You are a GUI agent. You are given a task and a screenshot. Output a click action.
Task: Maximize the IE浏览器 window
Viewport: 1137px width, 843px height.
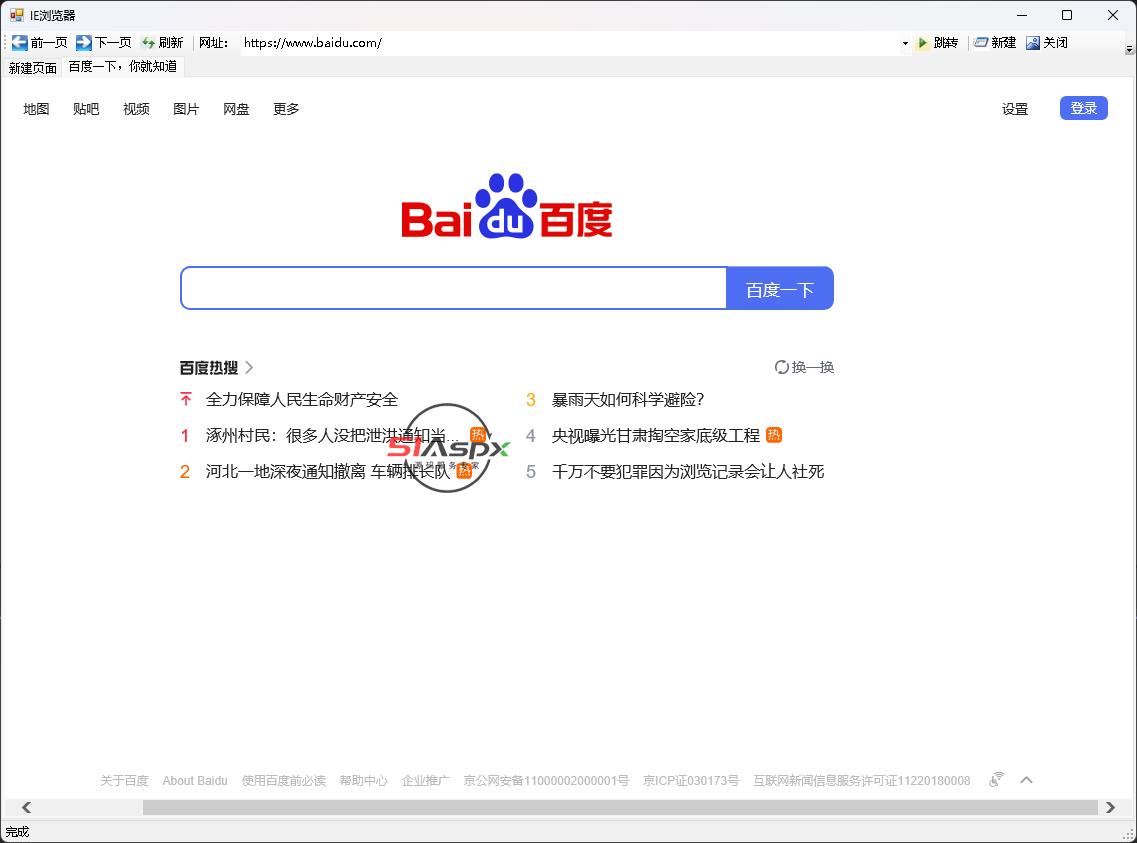pyautogui.click(x=1067, y=15)
